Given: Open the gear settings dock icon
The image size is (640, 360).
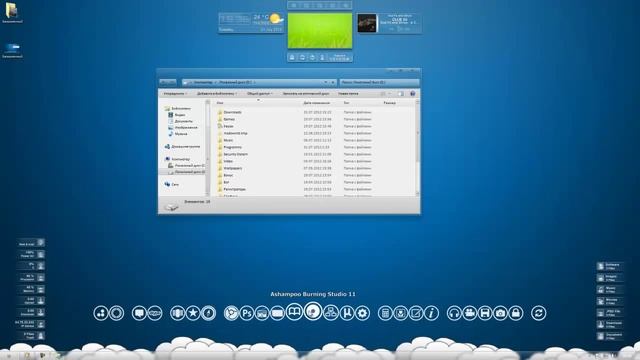Looking at the screenshot, I should [x=362, y=313].
